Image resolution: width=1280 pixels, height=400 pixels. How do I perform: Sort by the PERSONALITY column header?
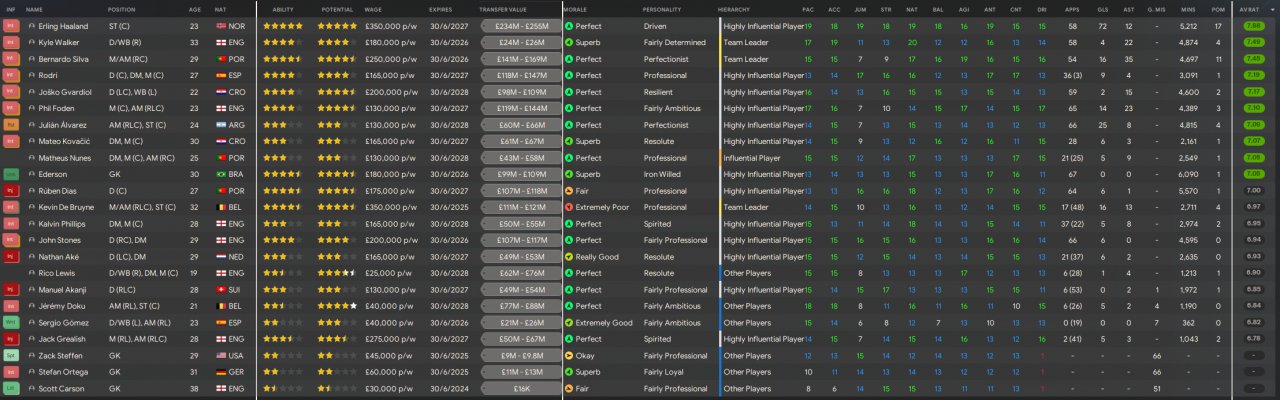point(662,8)
